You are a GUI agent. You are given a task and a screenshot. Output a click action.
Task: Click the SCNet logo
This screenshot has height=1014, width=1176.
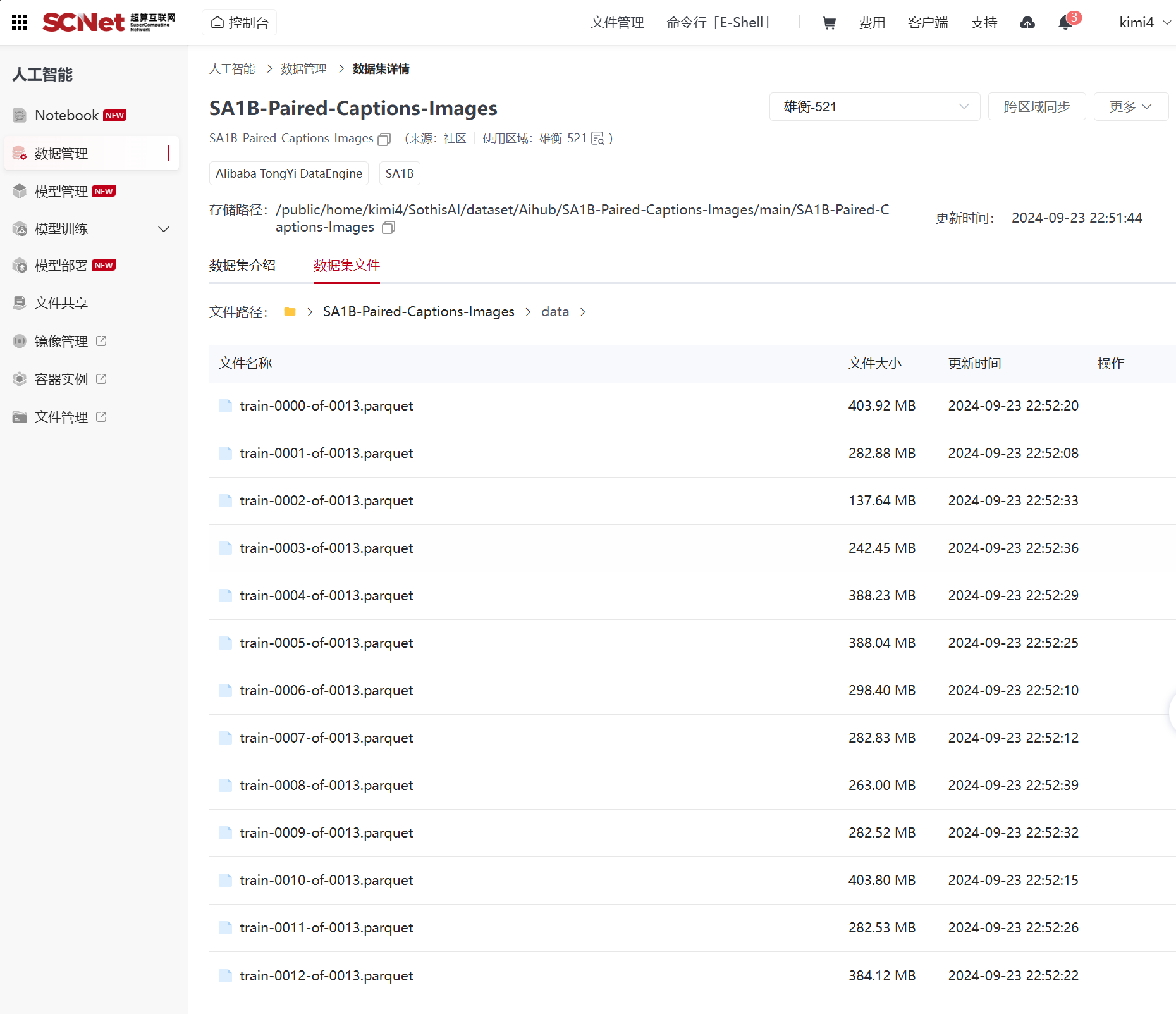click(109, 23)
